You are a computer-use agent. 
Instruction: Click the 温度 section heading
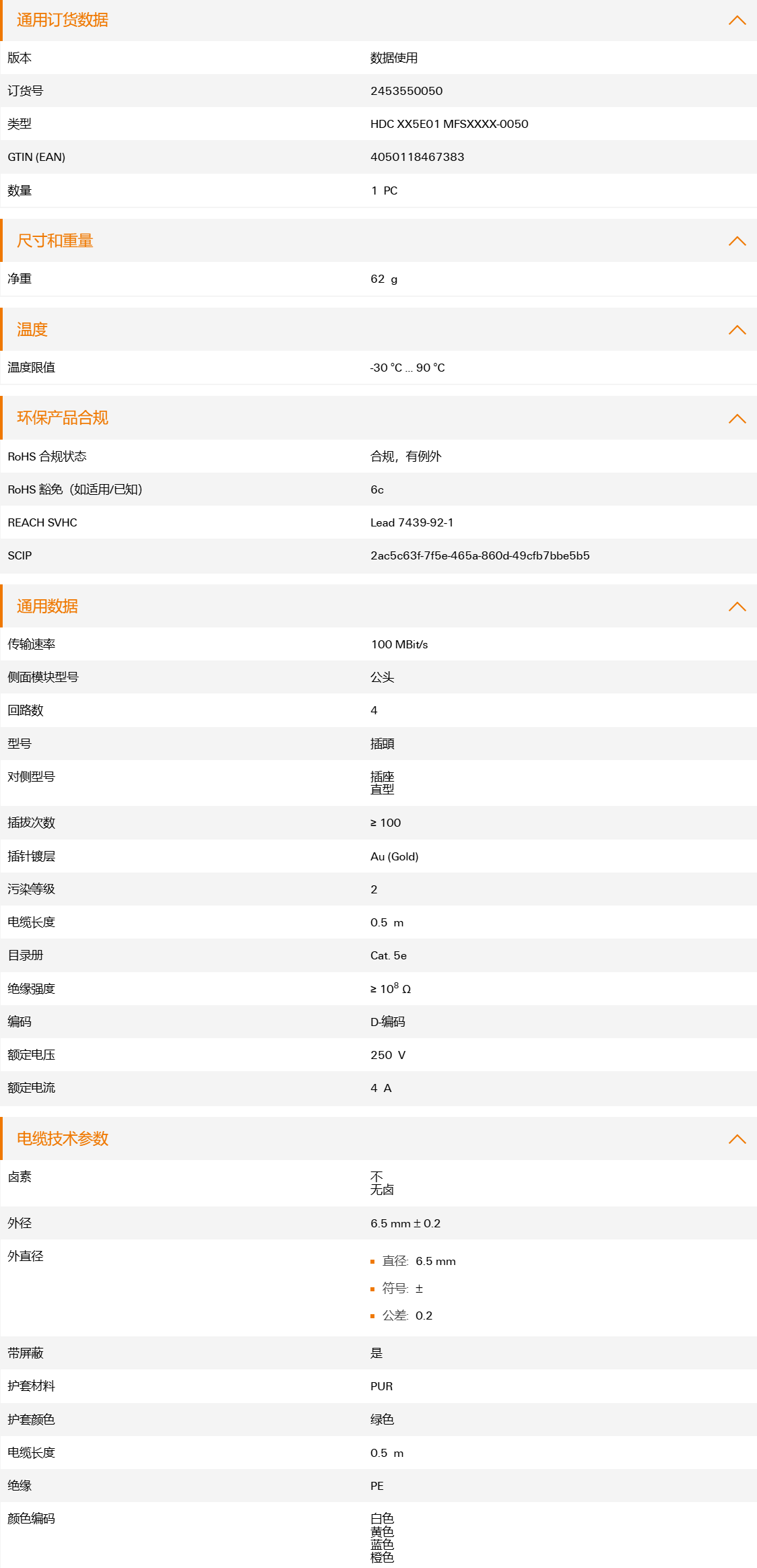pyautogui.click(x=32, y=330)
